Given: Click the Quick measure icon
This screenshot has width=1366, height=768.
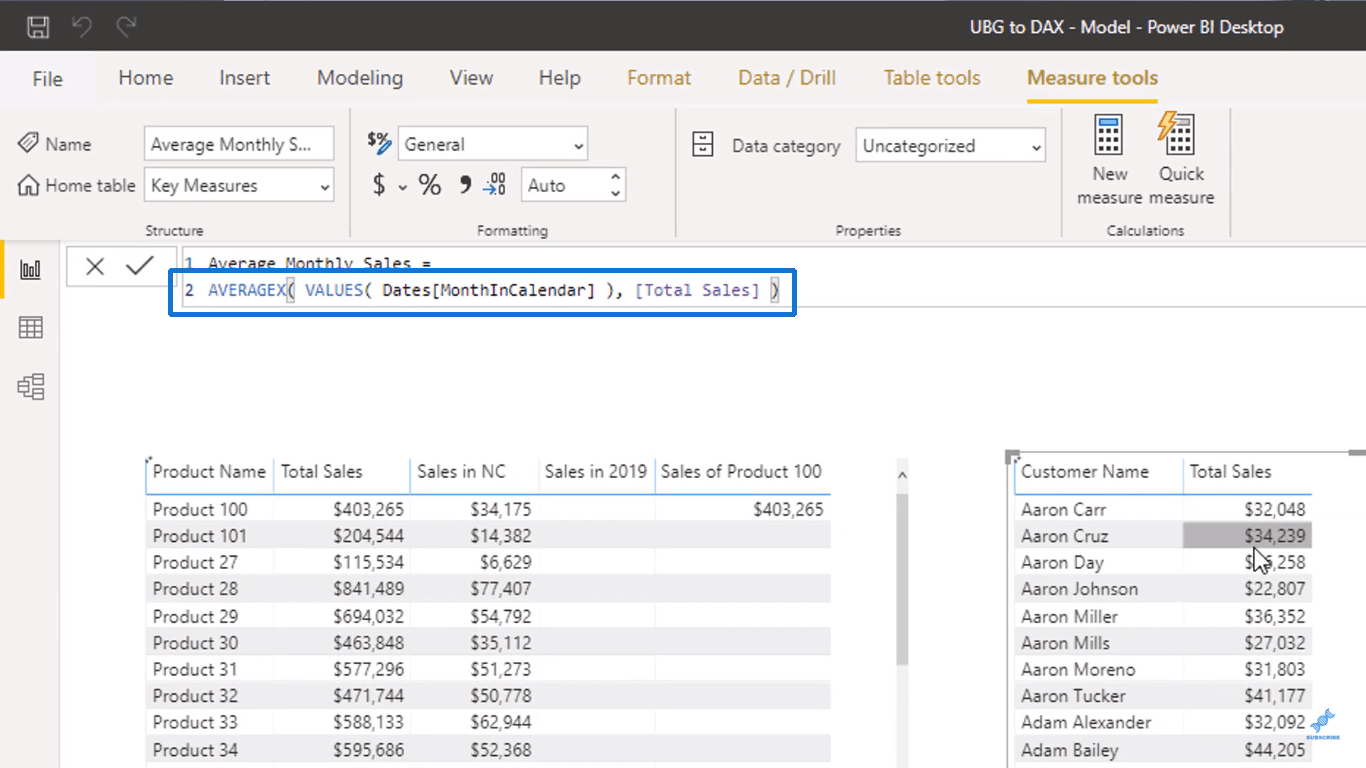Looking at the screenshot, I should pyautogui.click(x=1176, y=134).
